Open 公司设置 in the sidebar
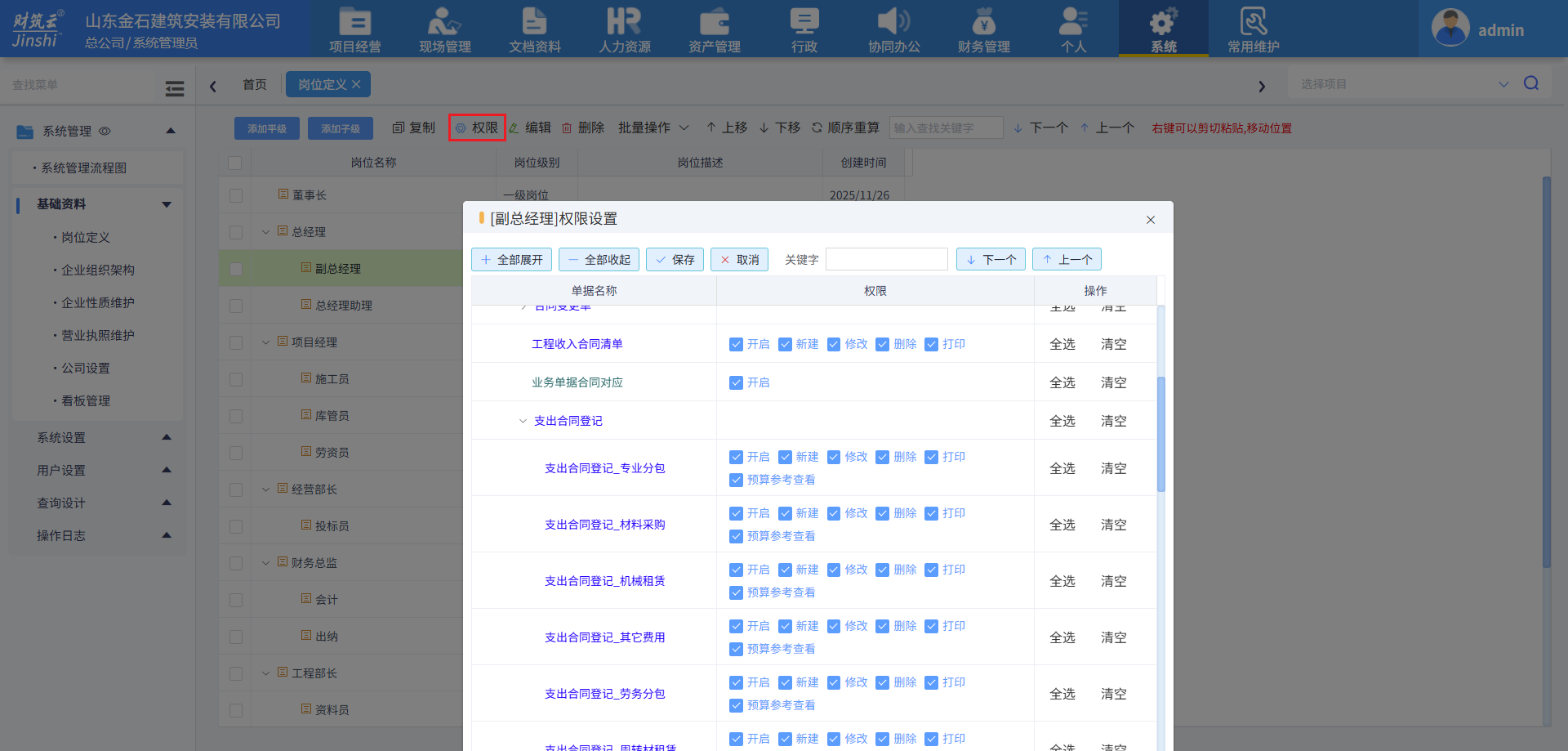 86,368
